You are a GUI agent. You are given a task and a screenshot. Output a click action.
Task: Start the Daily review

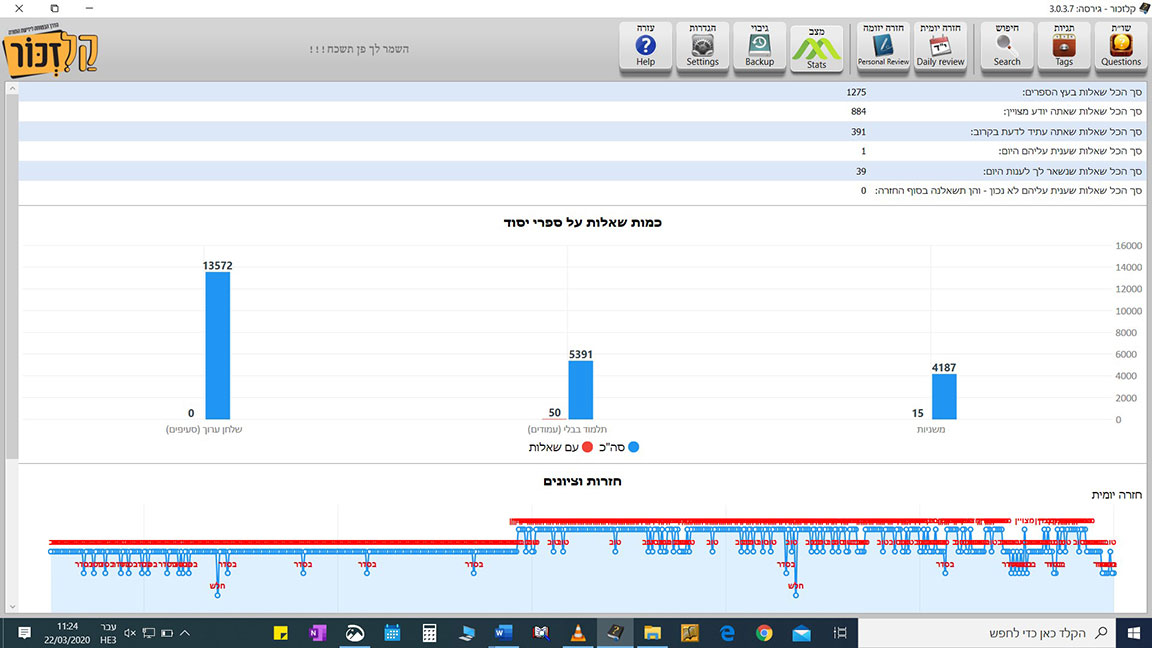tap(940, 46)
